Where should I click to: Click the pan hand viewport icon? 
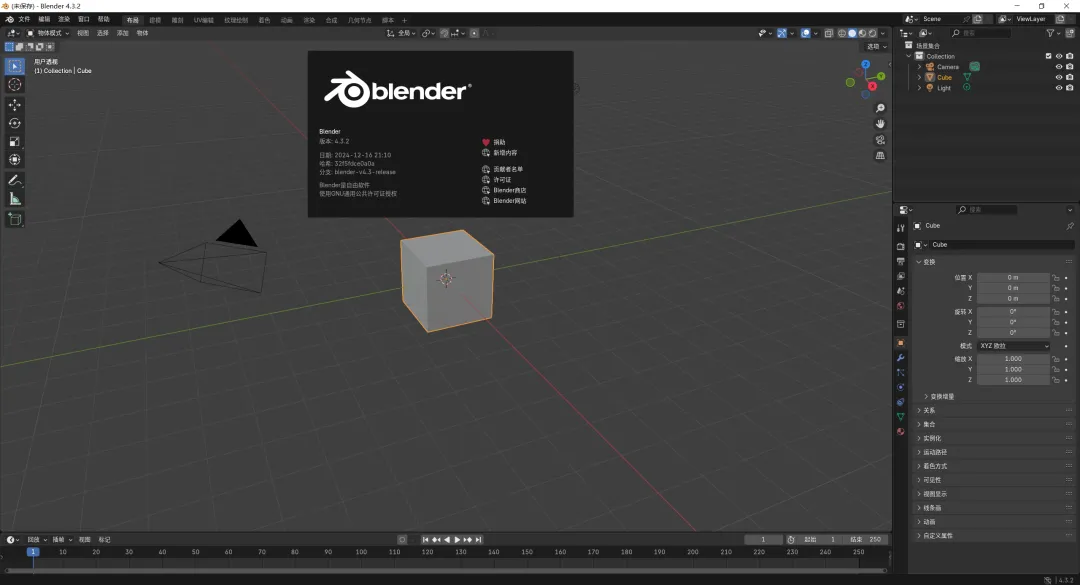(x=880, y=124)
